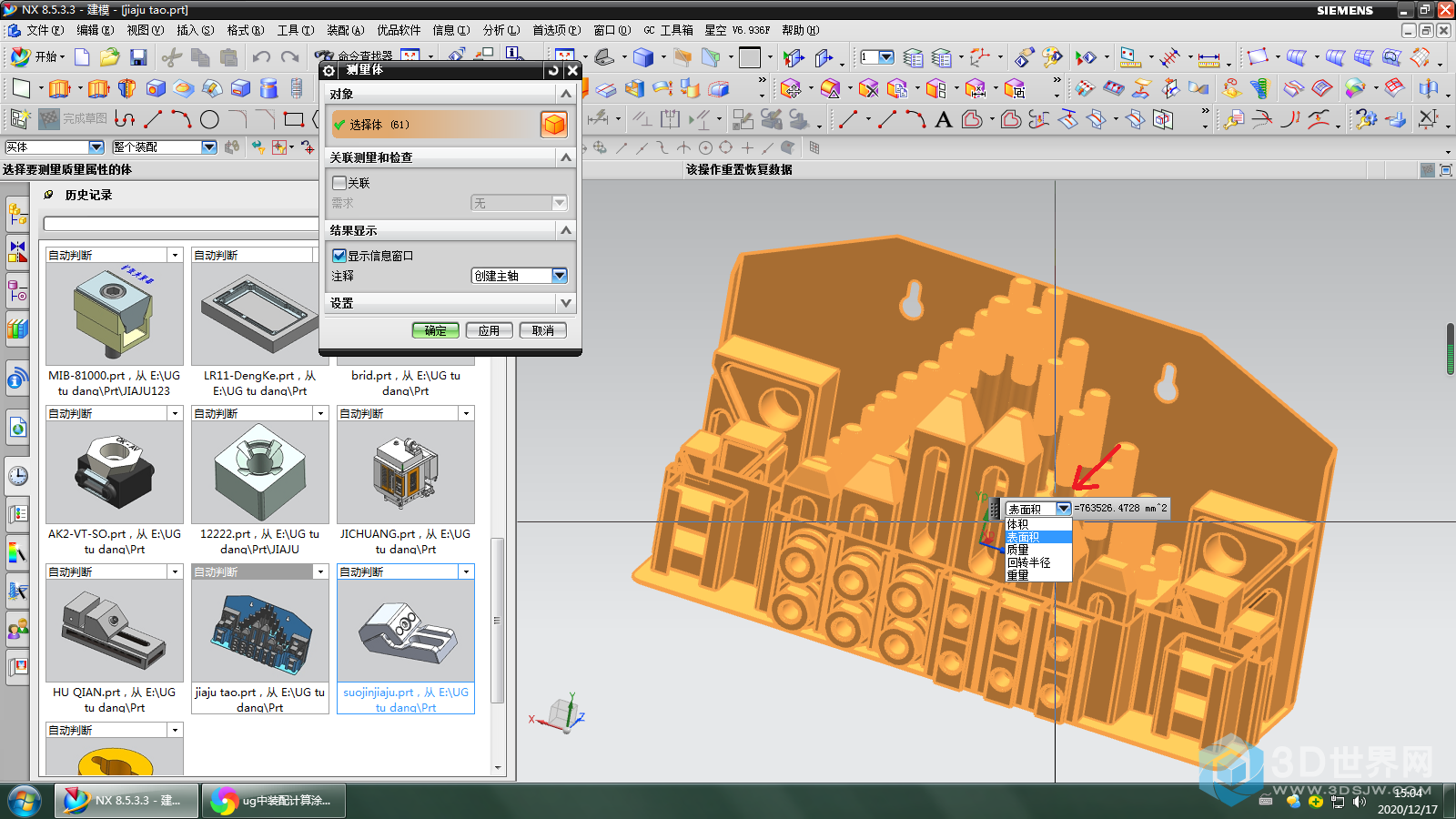Select the Circle sketch tool
Screen dimensions: 1456x819
point(209,119)
